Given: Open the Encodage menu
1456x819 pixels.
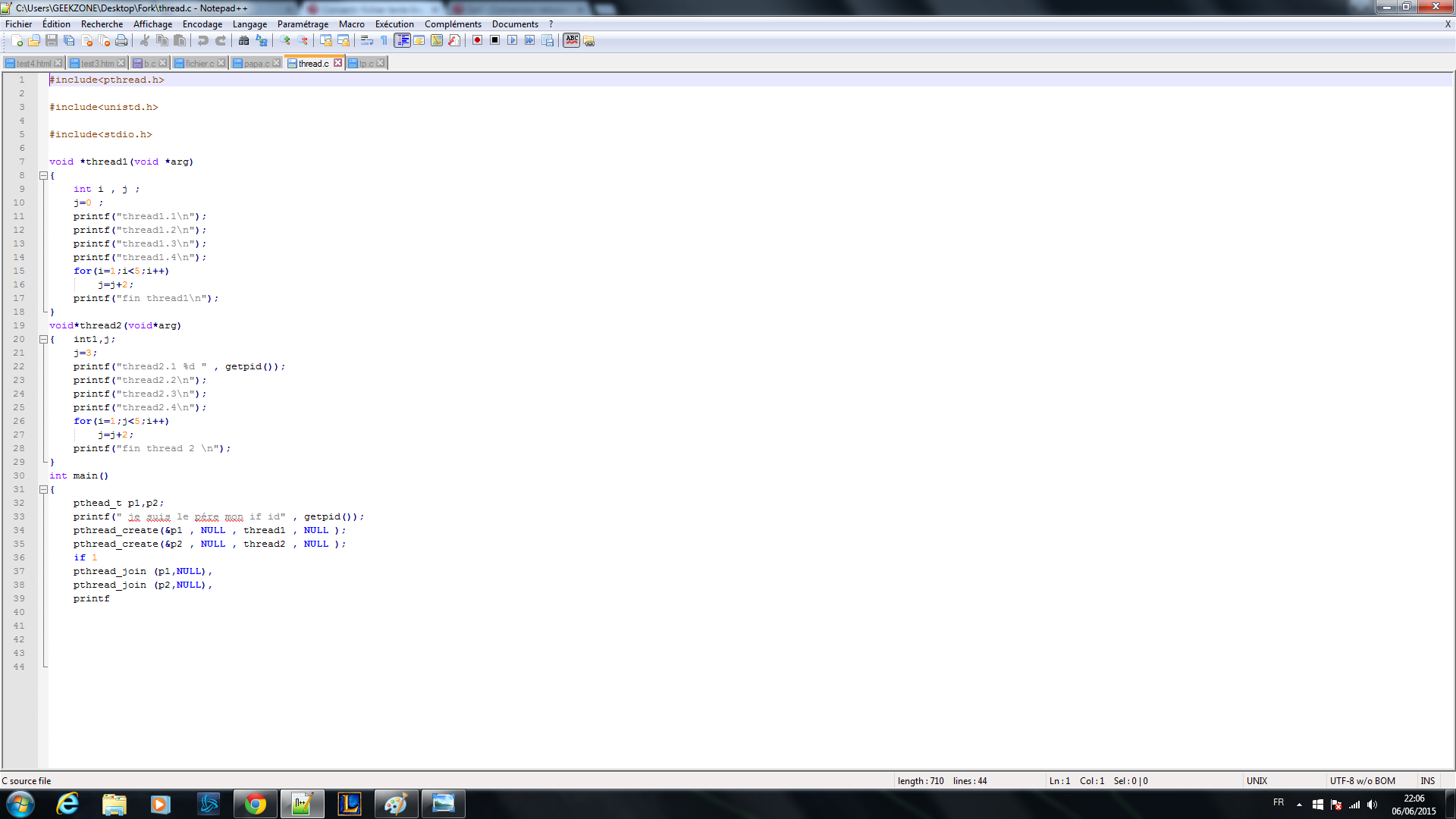Looking at the screenshot, I should 202,24.
